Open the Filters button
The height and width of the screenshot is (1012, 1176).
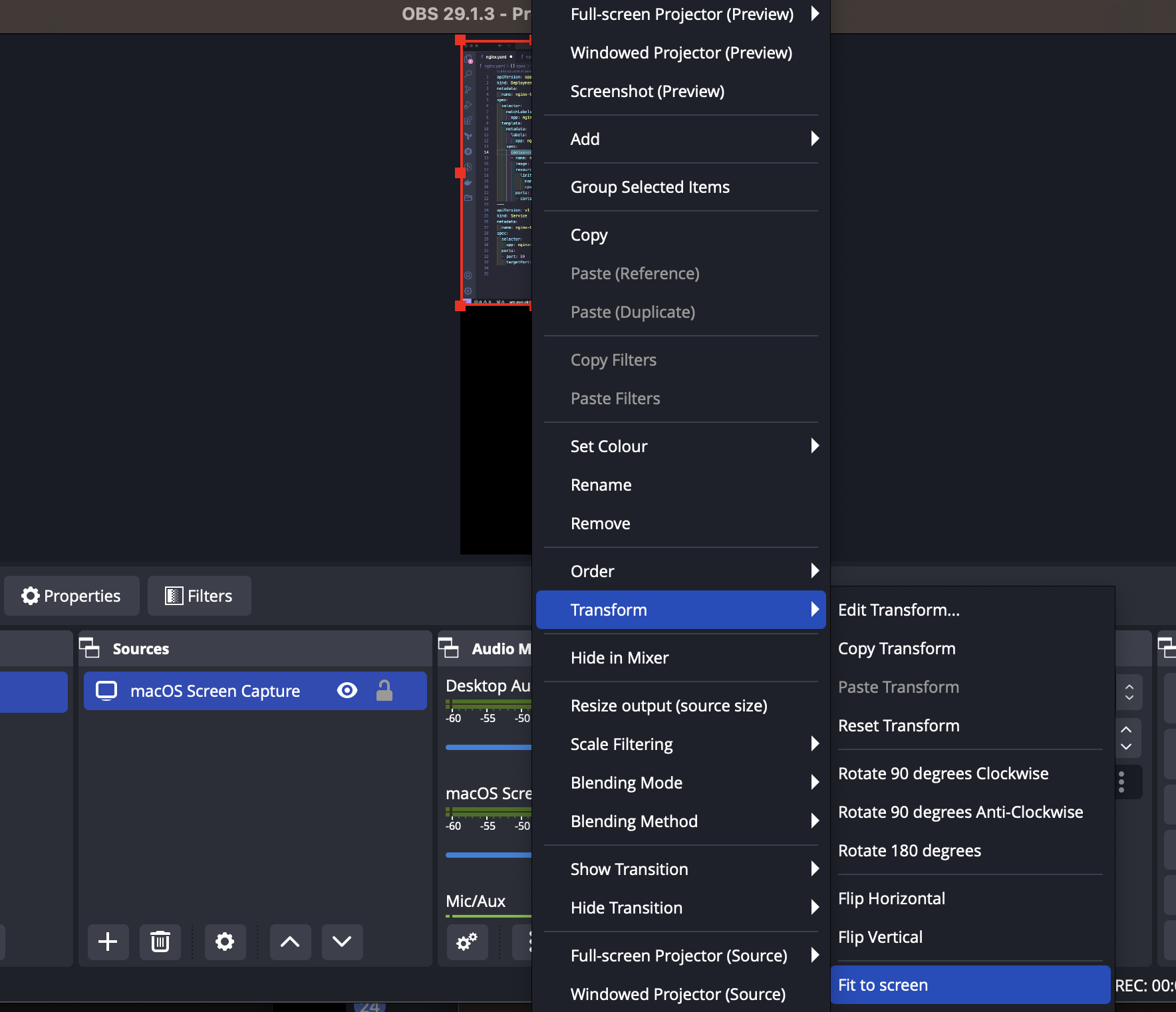click(x=200, y=596)
